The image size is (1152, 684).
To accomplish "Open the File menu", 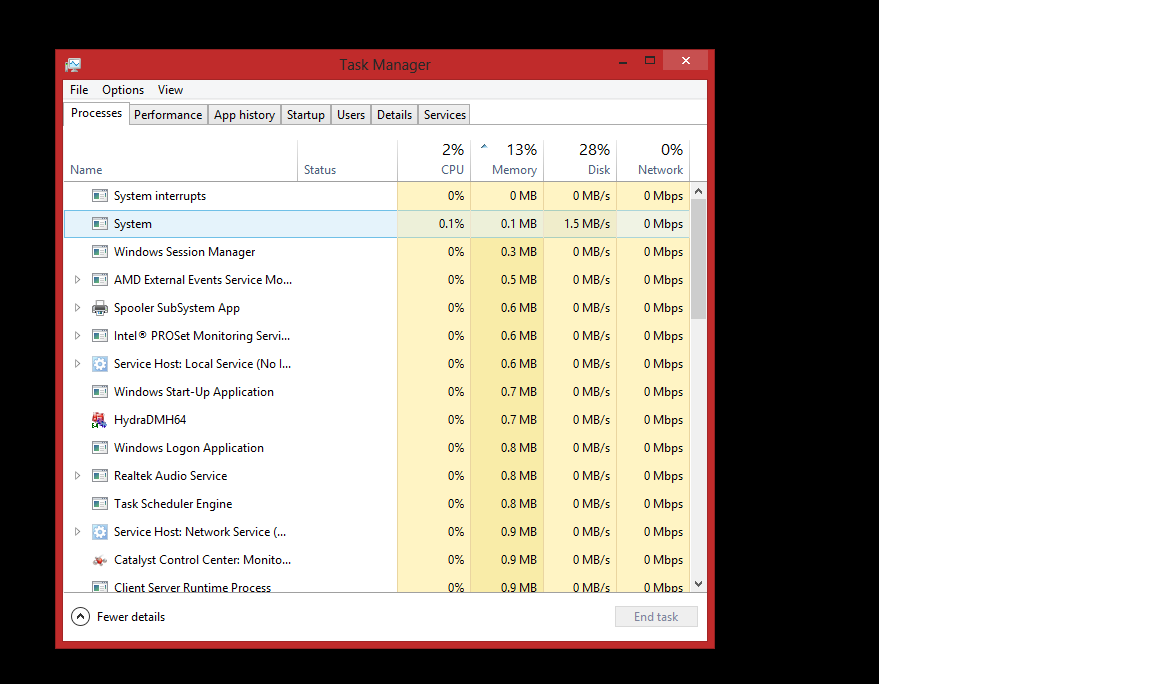I will [x=79, y=90].
